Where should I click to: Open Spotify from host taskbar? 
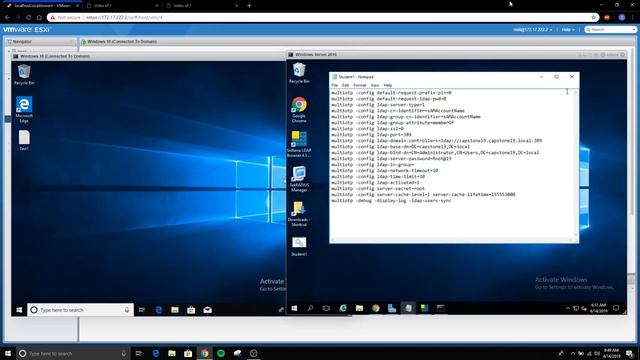click(221, 353)
